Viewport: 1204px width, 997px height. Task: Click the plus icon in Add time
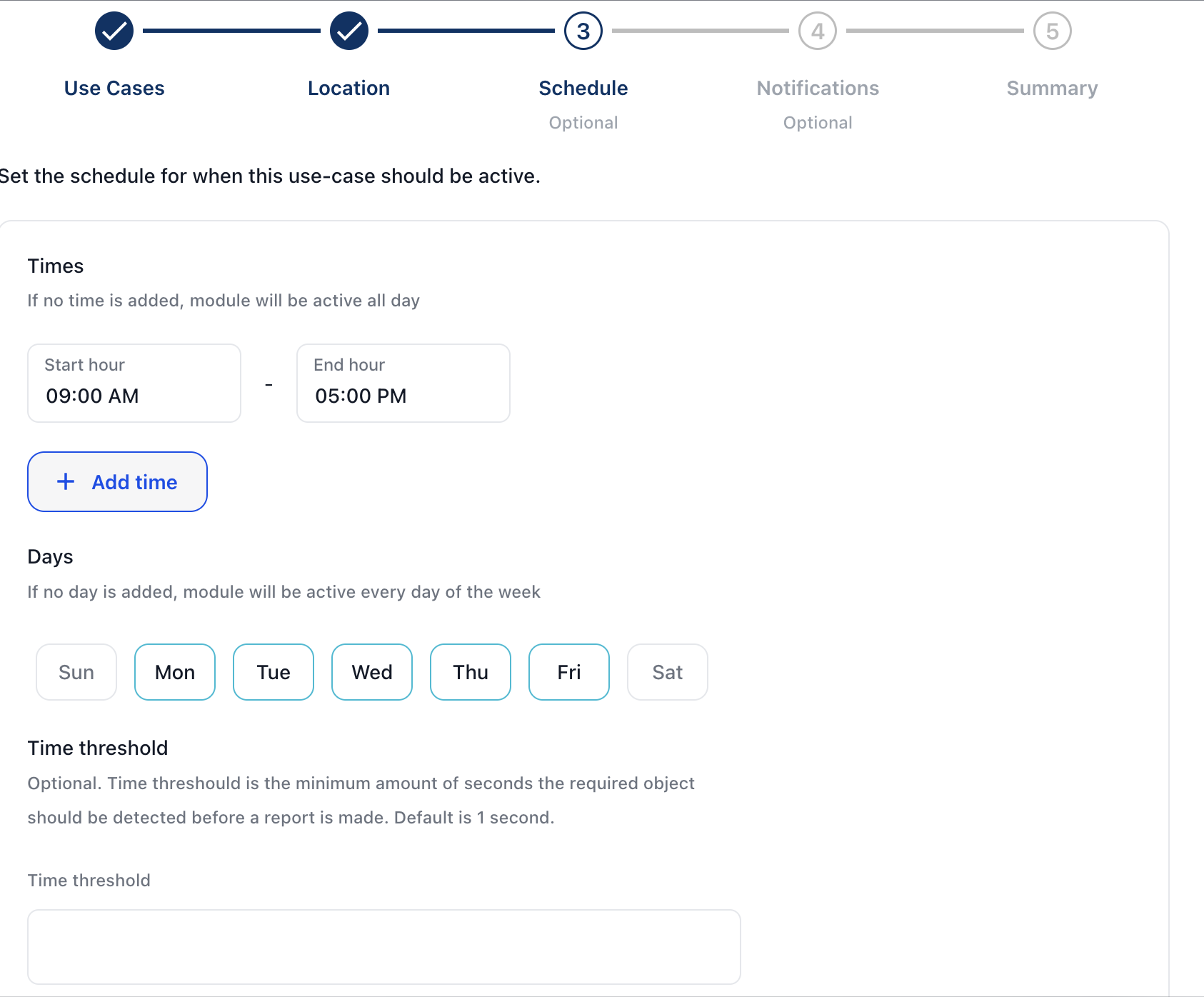pyautogui.click(x=66, y=481)
